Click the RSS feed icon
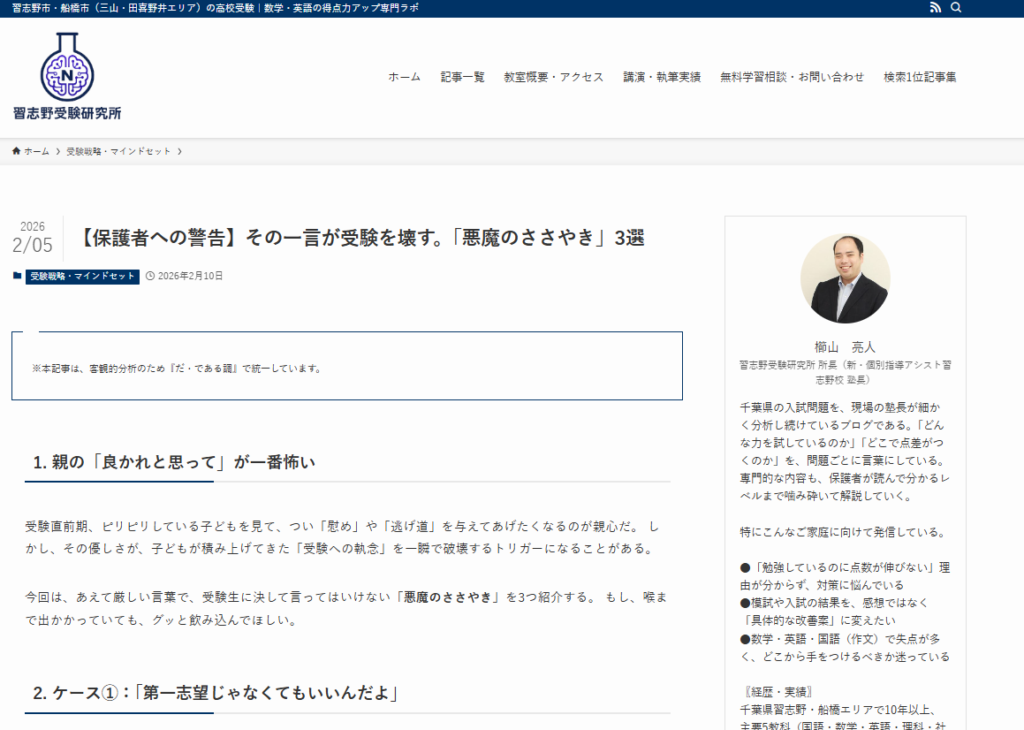The width and height of the screenshot is (1024, 730). (x=935, y=8)
